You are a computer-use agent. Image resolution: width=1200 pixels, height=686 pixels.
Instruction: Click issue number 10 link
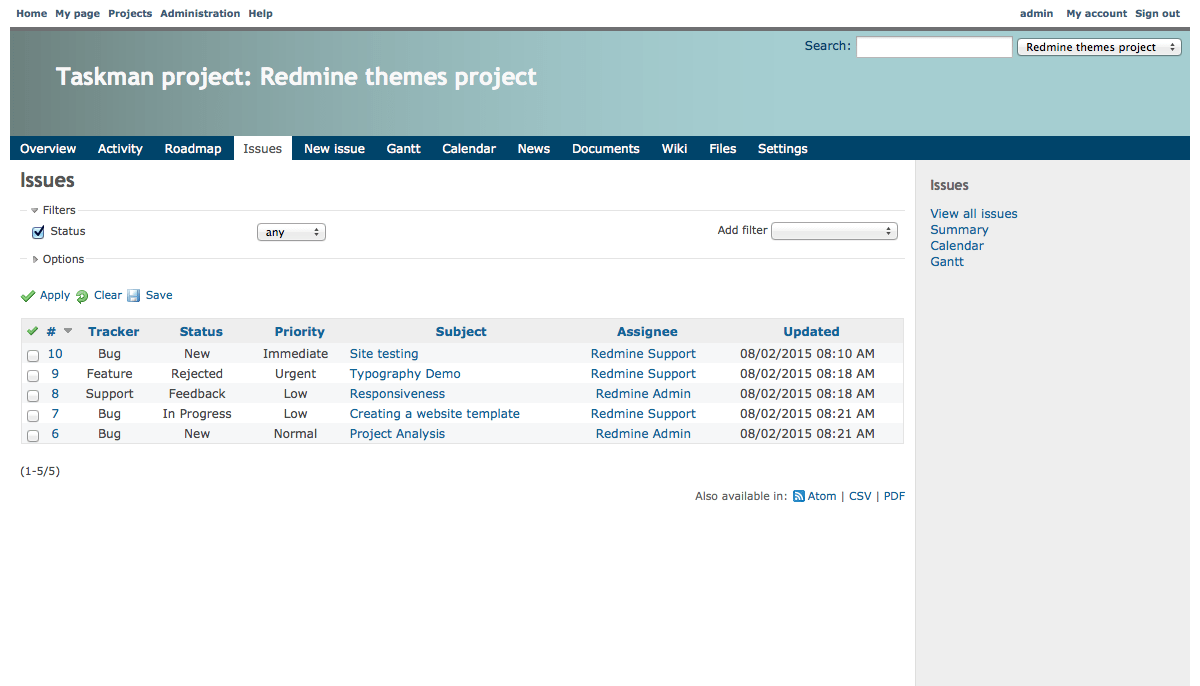[55, 354]
